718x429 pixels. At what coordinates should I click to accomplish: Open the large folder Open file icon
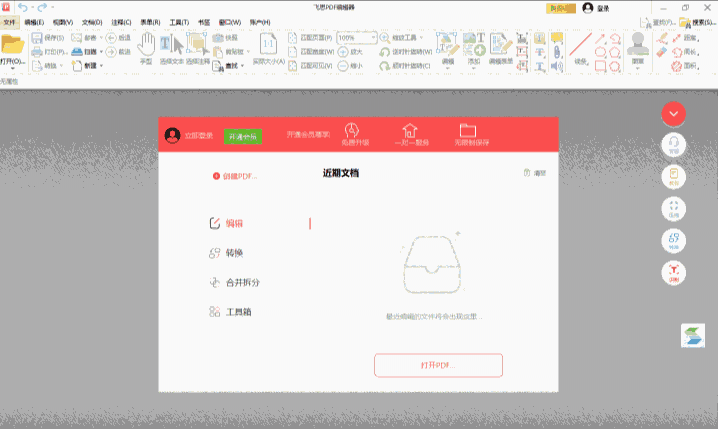click(x=12, y=44)
